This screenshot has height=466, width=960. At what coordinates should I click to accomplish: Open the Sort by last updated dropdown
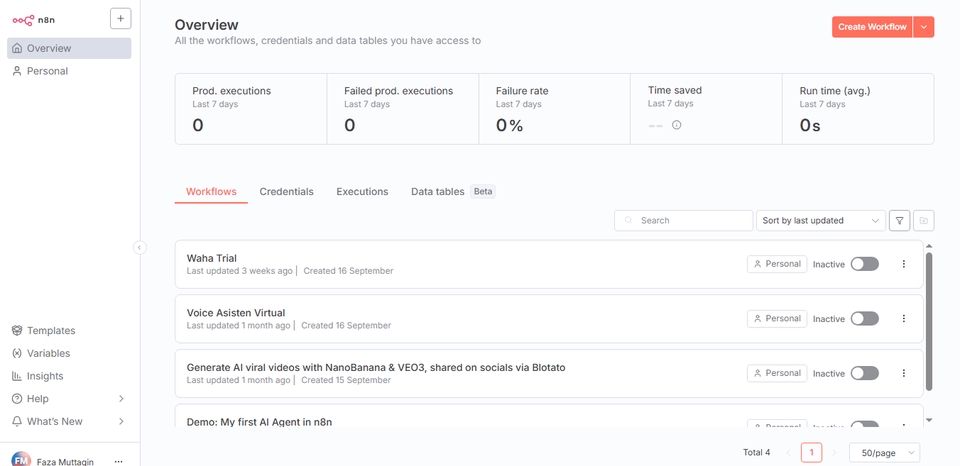click(820, 221)
